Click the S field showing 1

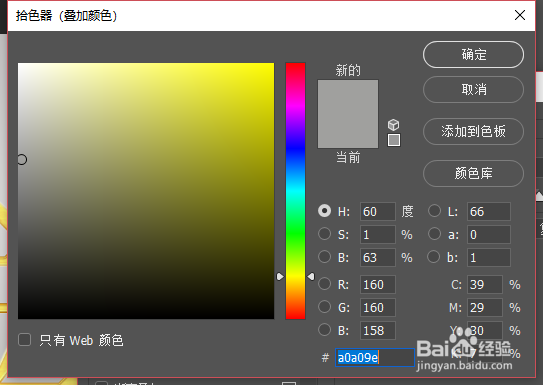(x=377, y=234)
